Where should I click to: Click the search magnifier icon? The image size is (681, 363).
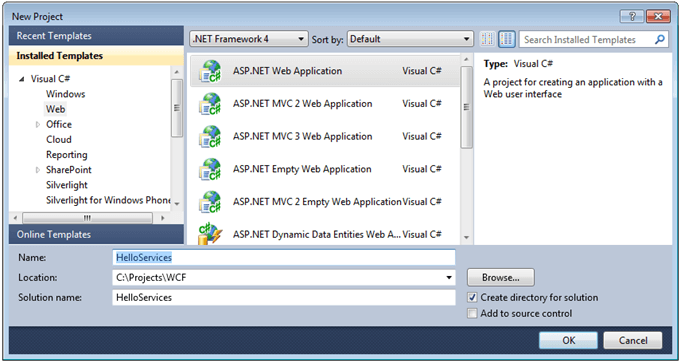[x=659, y=40]
